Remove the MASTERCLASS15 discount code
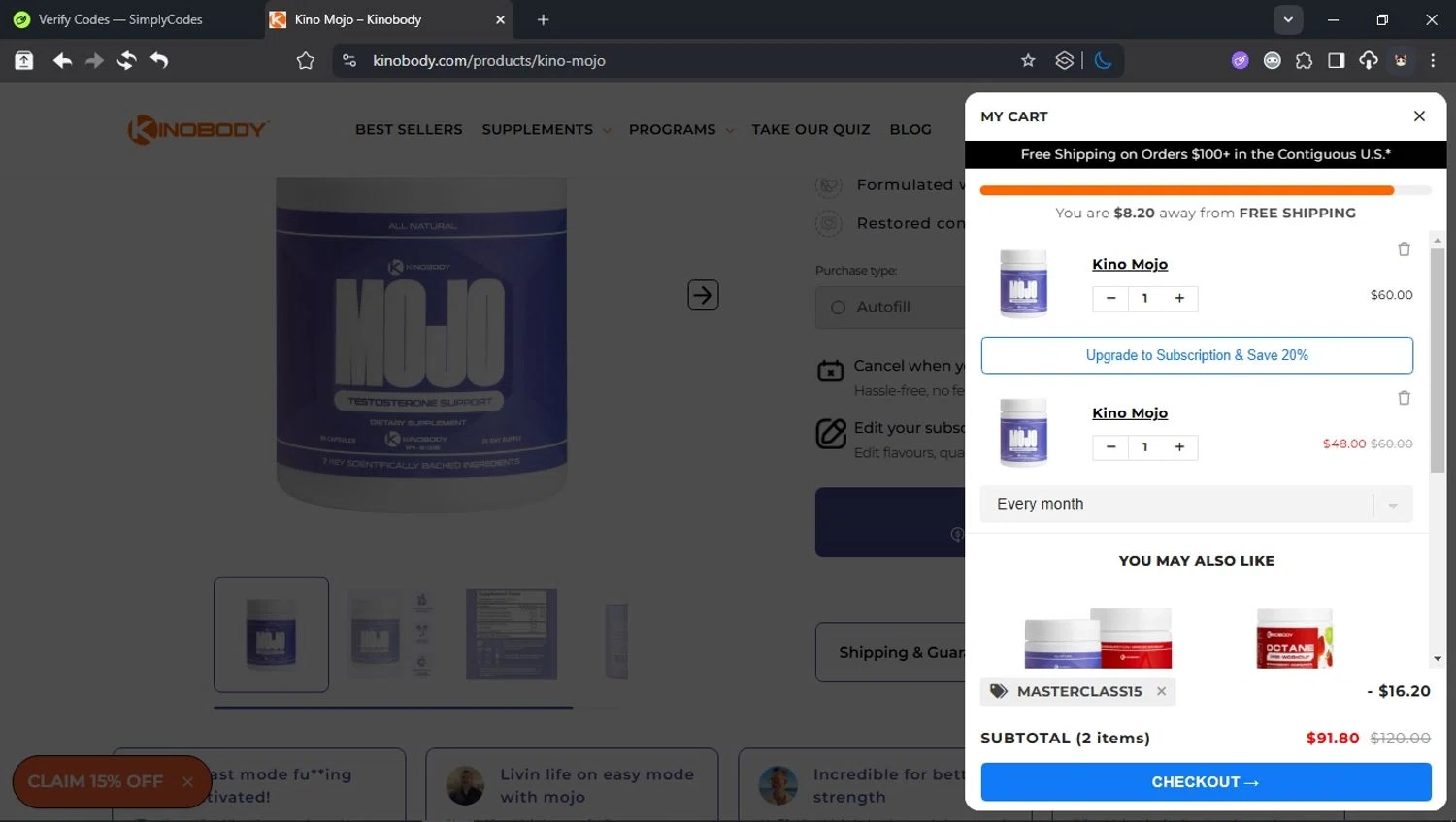 (1161, 691)
